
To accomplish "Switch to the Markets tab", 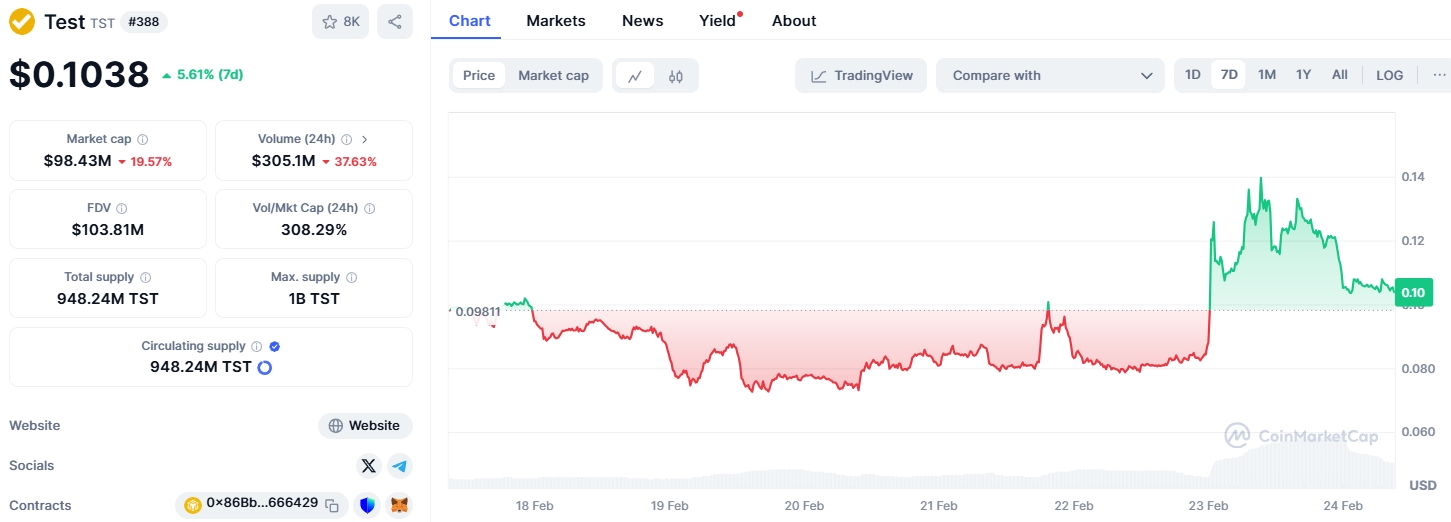I will (556, 21).
